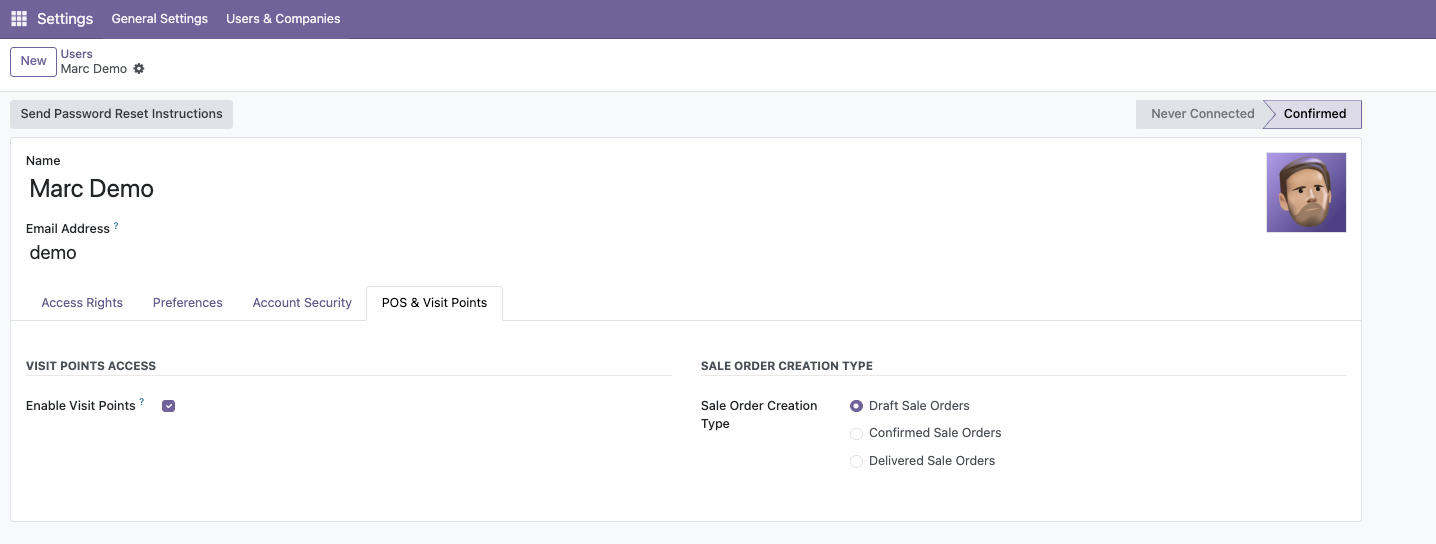1436x544 pixels.
Task: Click the New button
Action: [x=34, y=61]
